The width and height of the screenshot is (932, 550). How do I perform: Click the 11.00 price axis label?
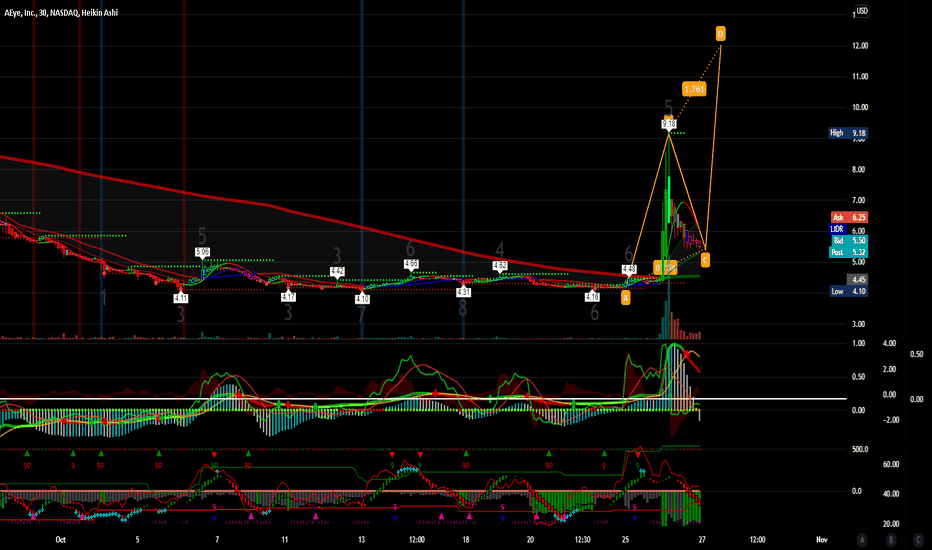point(859,77)
